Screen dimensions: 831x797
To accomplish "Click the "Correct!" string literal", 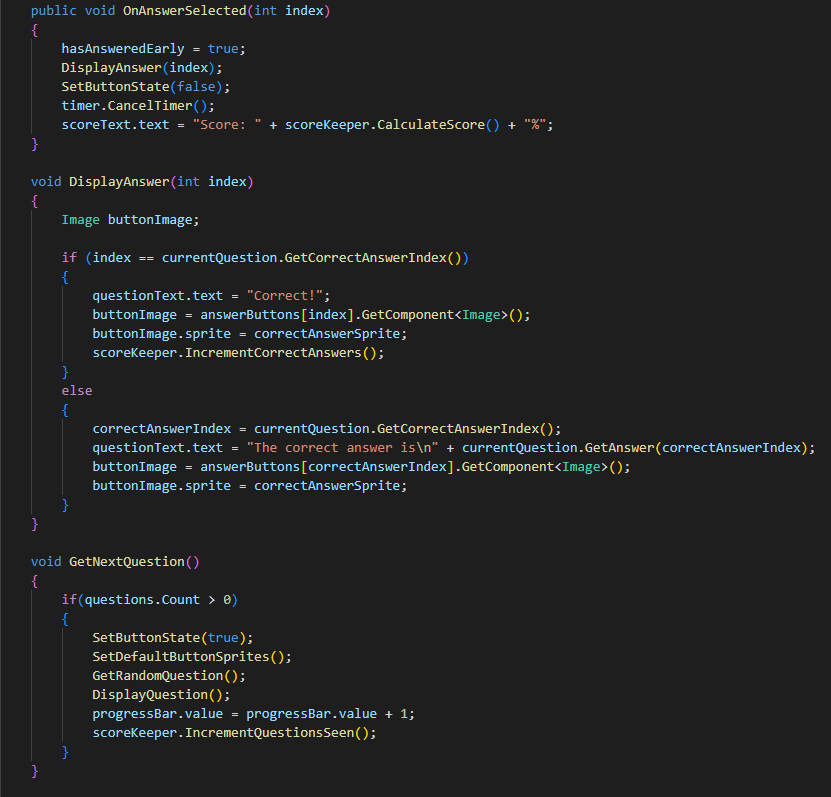I will [x=291, y=295].
